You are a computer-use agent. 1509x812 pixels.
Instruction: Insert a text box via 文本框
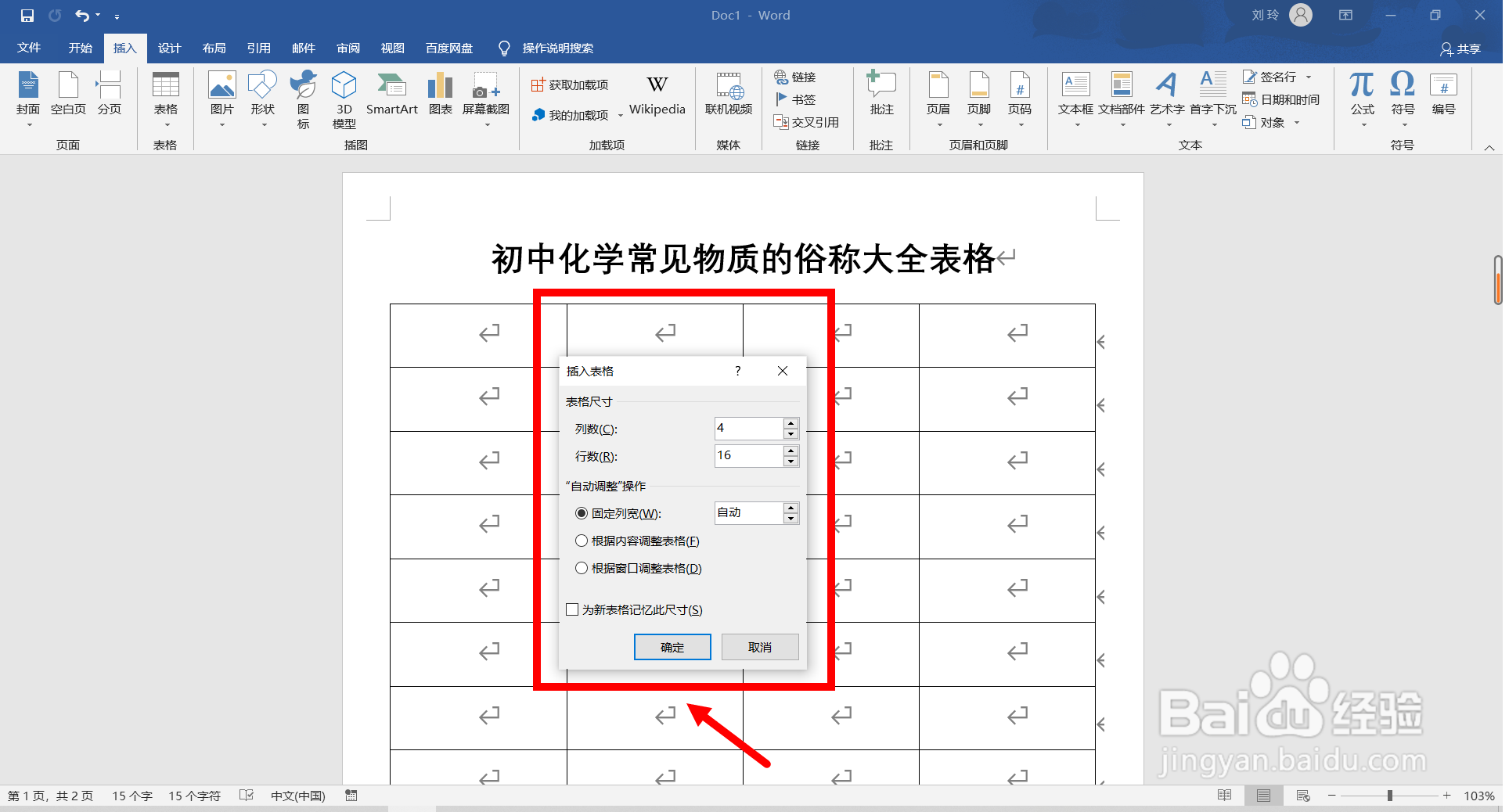tap(1075, 94)
